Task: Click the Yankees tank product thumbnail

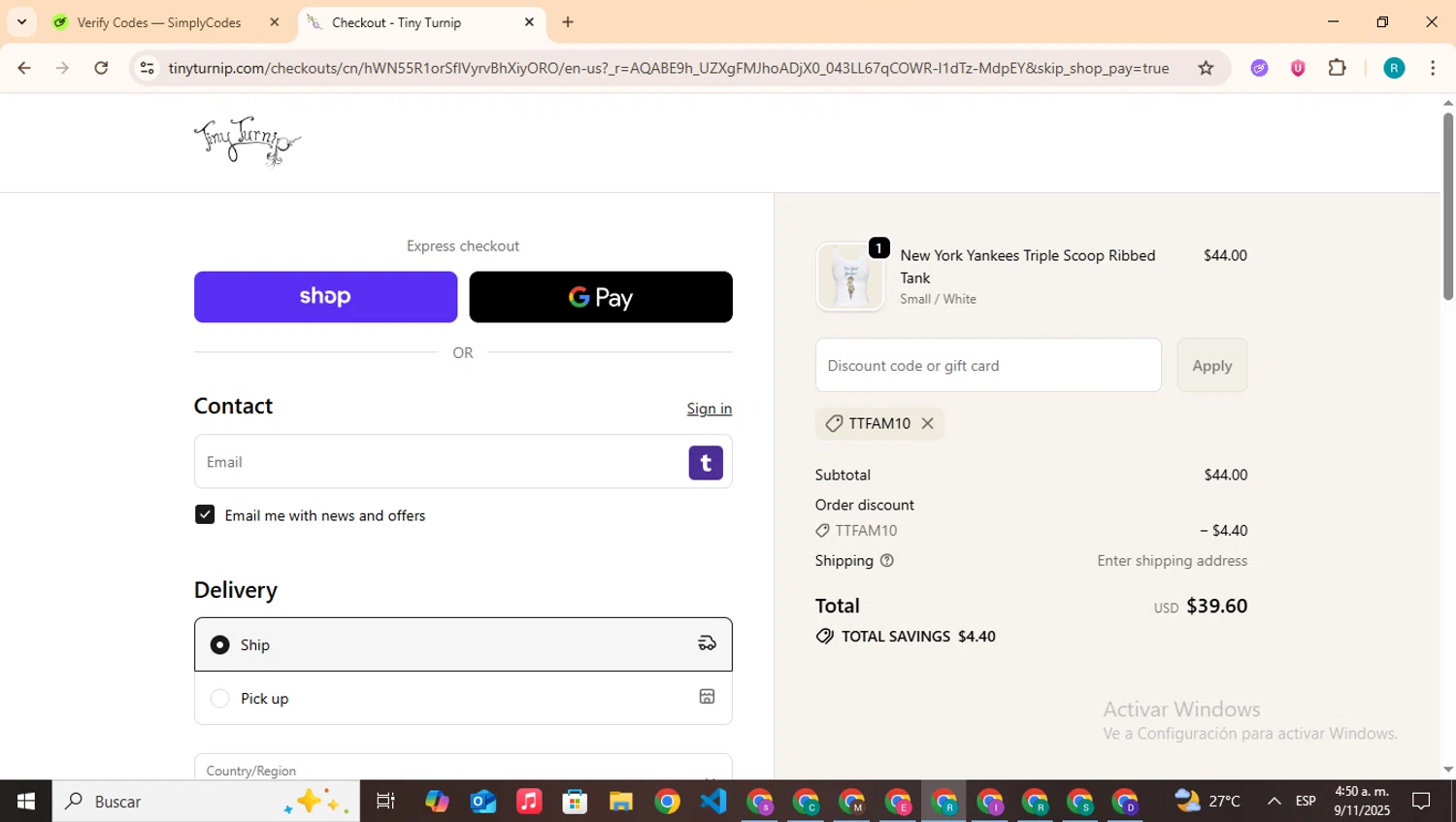Action: tap(850, 277)
